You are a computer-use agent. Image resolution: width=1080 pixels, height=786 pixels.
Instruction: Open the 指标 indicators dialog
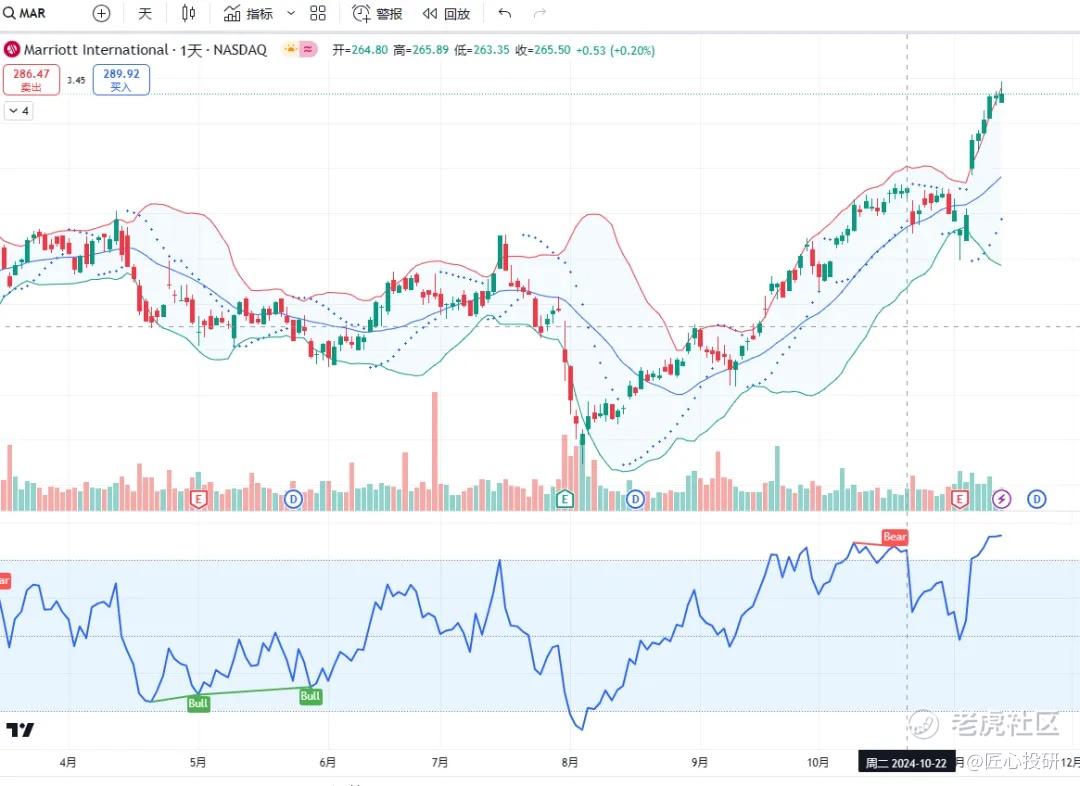click(249, 13)
